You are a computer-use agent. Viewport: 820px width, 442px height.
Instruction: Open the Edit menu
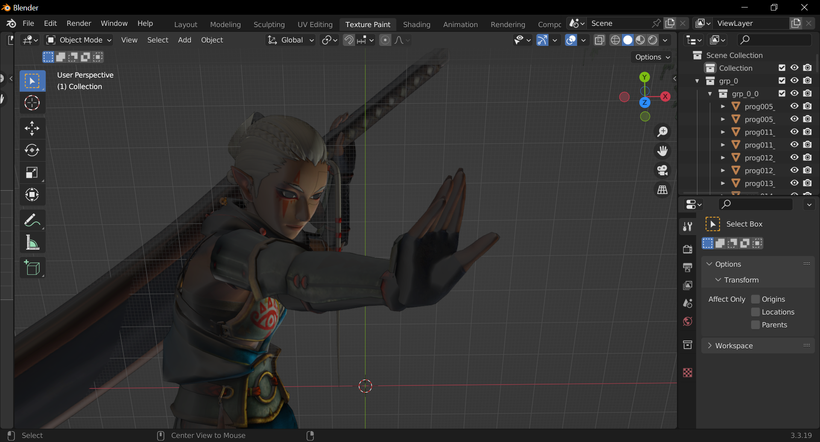pyautogui.click(x=50, y=24)
